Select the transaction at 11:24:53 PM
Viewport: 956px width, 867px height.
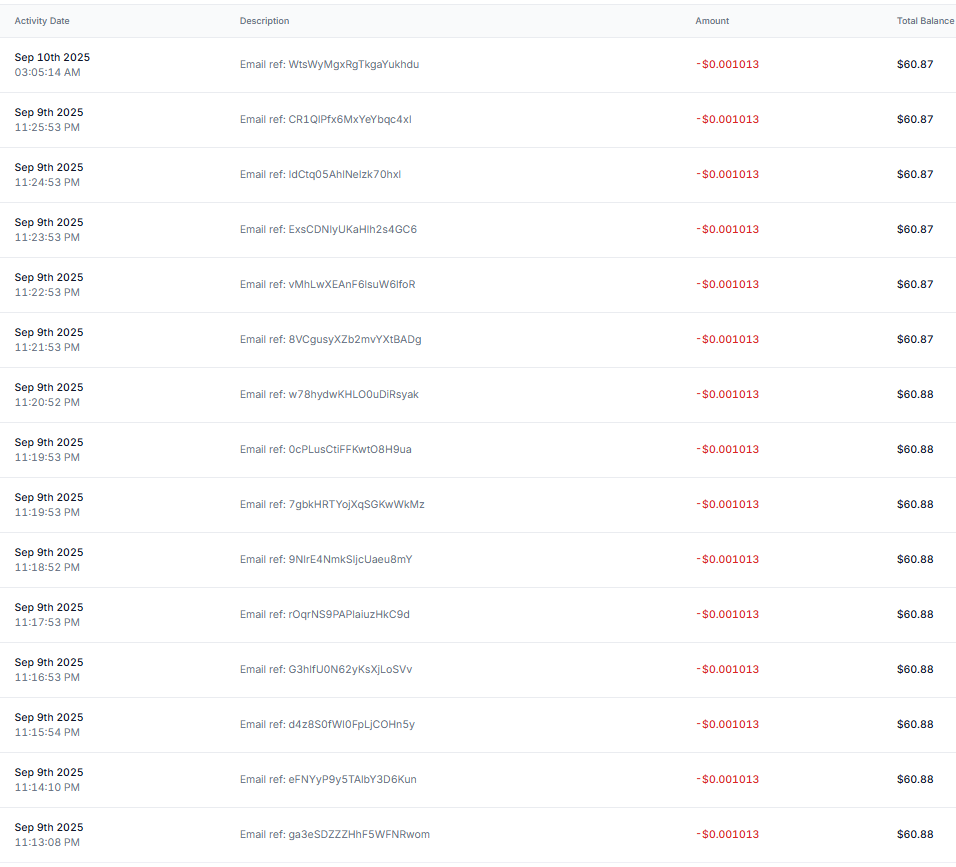tap(47, 182)
